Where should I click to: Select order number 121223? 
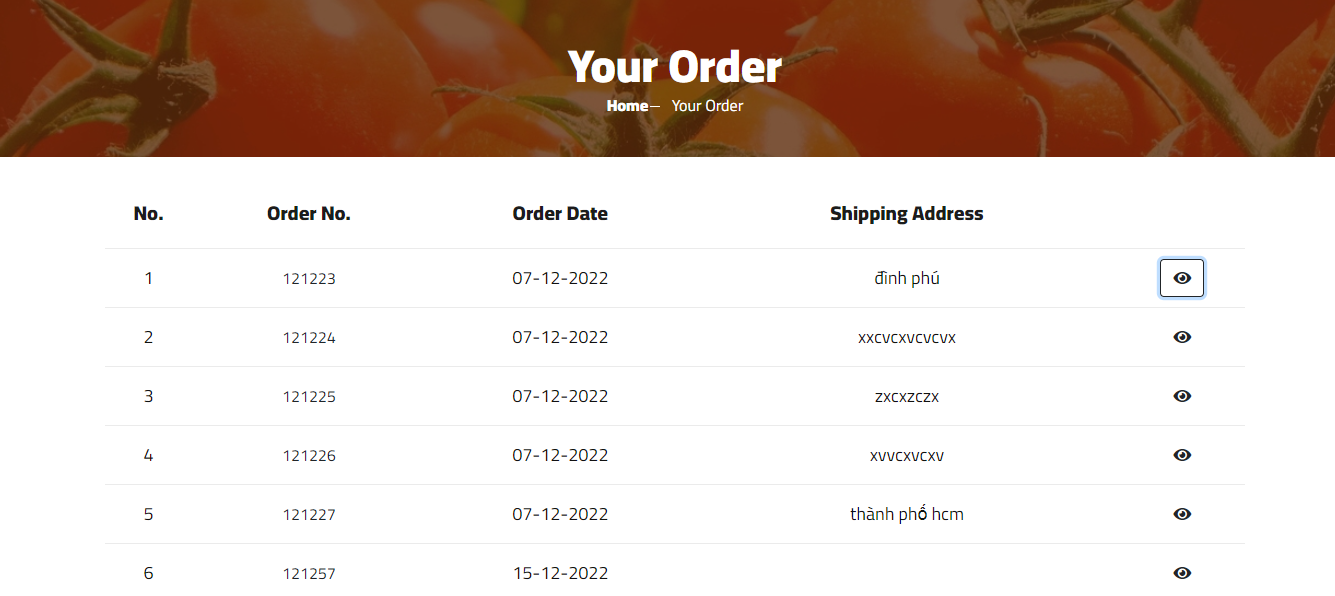[309, 278]
